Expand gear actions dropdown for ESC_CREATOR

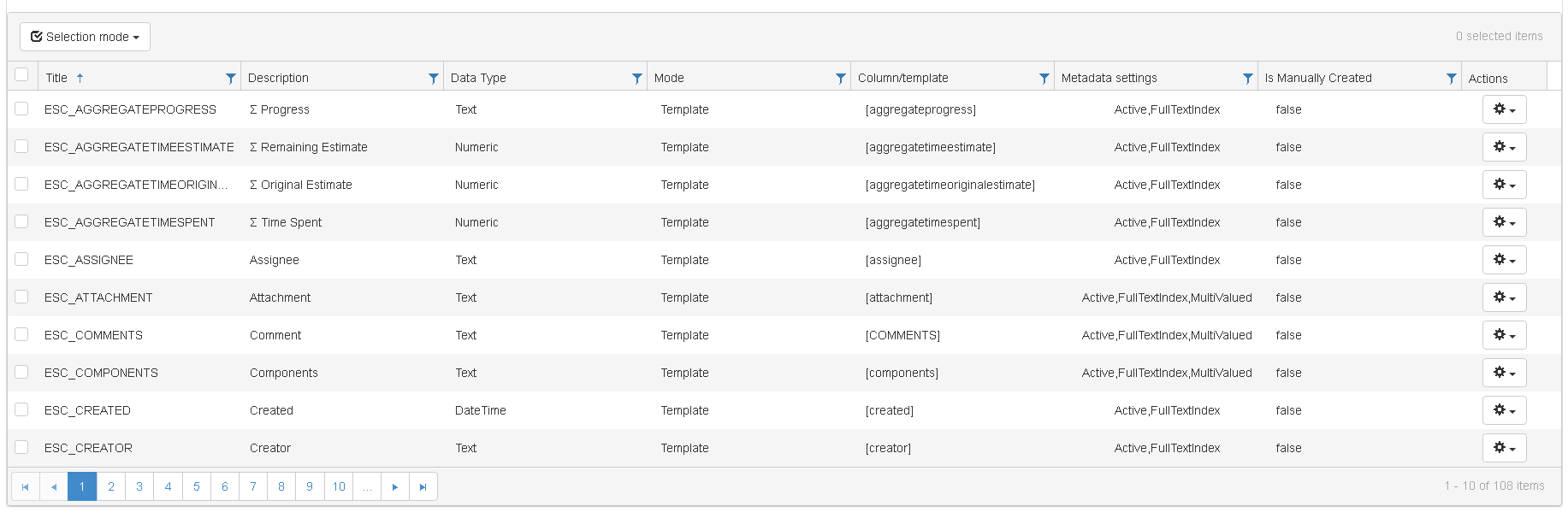tap(1504, 448)
